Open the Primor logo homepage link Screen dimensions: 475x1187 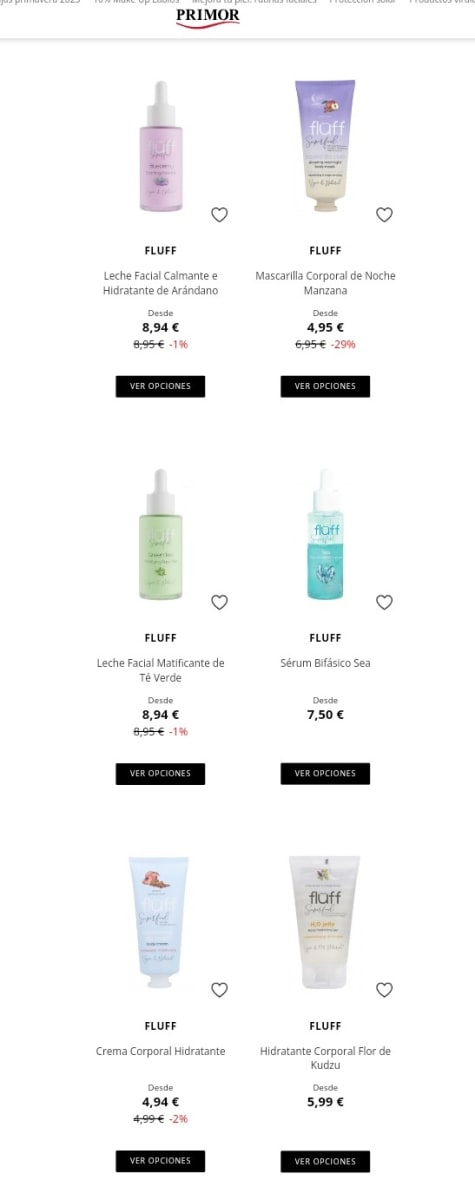point(208,17)
